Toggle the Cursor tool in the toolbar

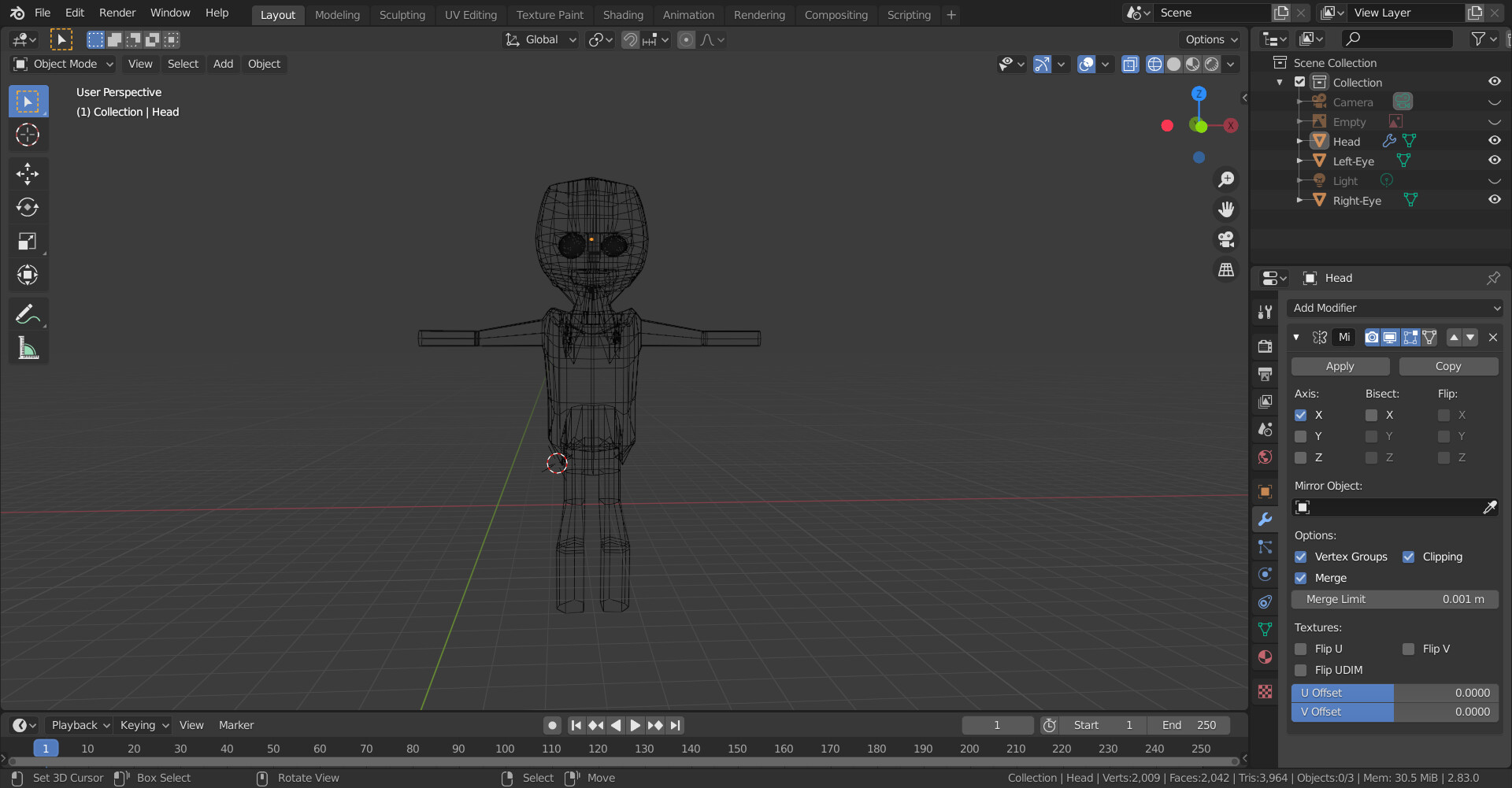28,135
